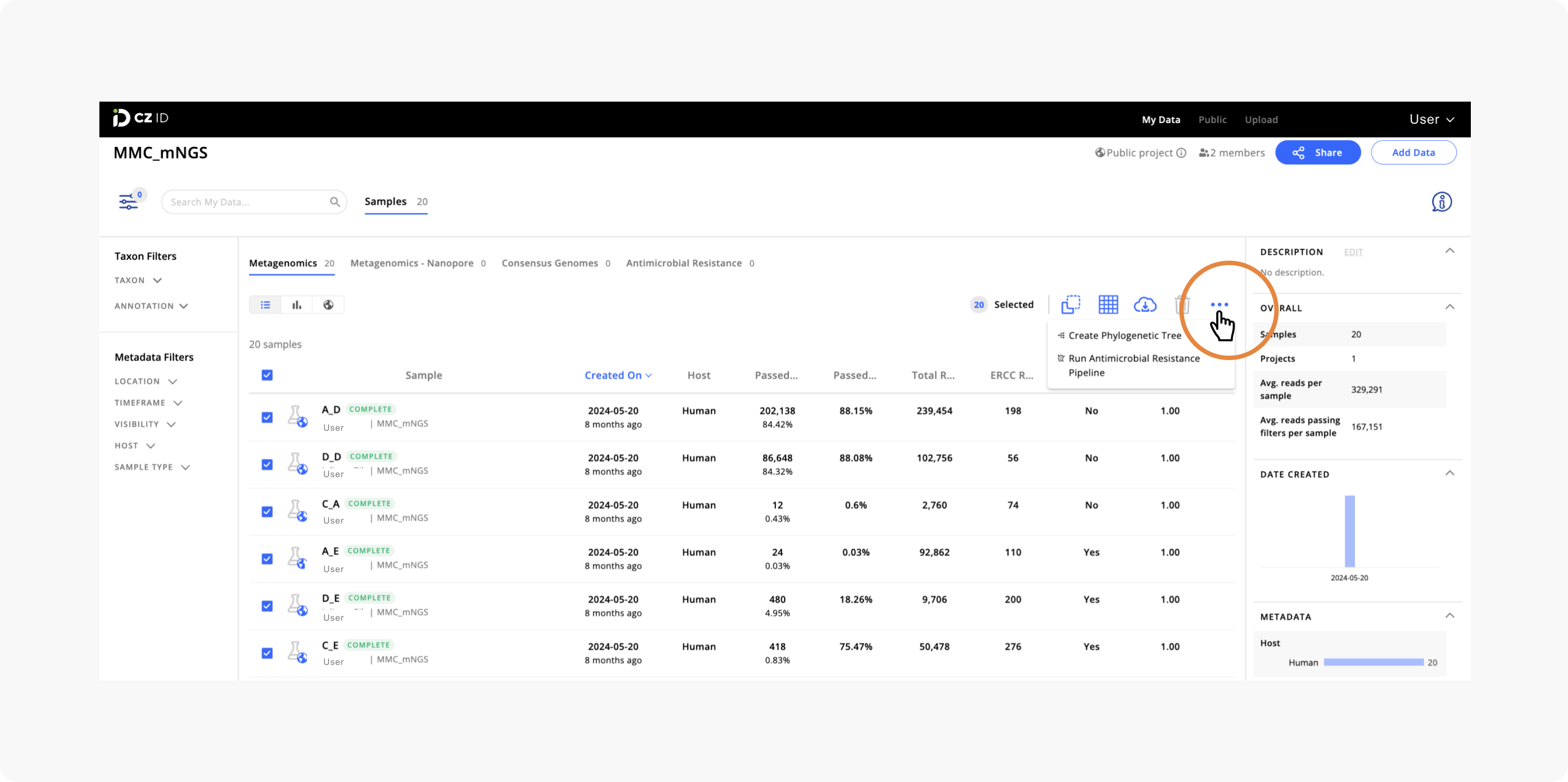Click the flask icon for sample A_D

(297, 416)
